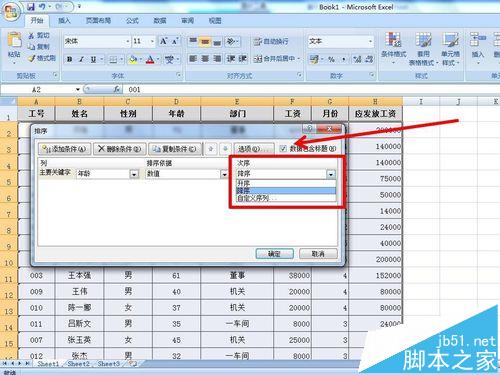The image size is (500, 375).
Task: Toggle 数据包含标题 checkbox
Action: [283, 149]
